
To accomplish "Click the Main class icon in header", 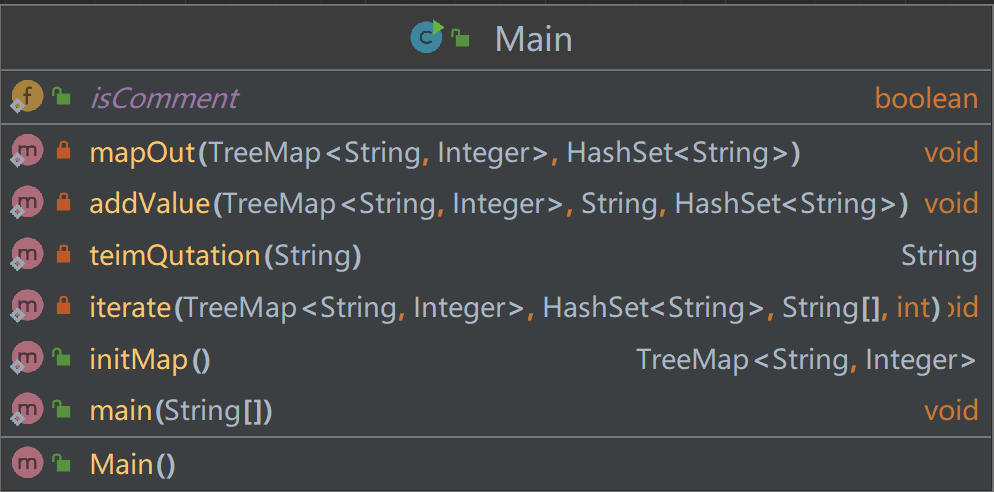I will tap(427, 38).
